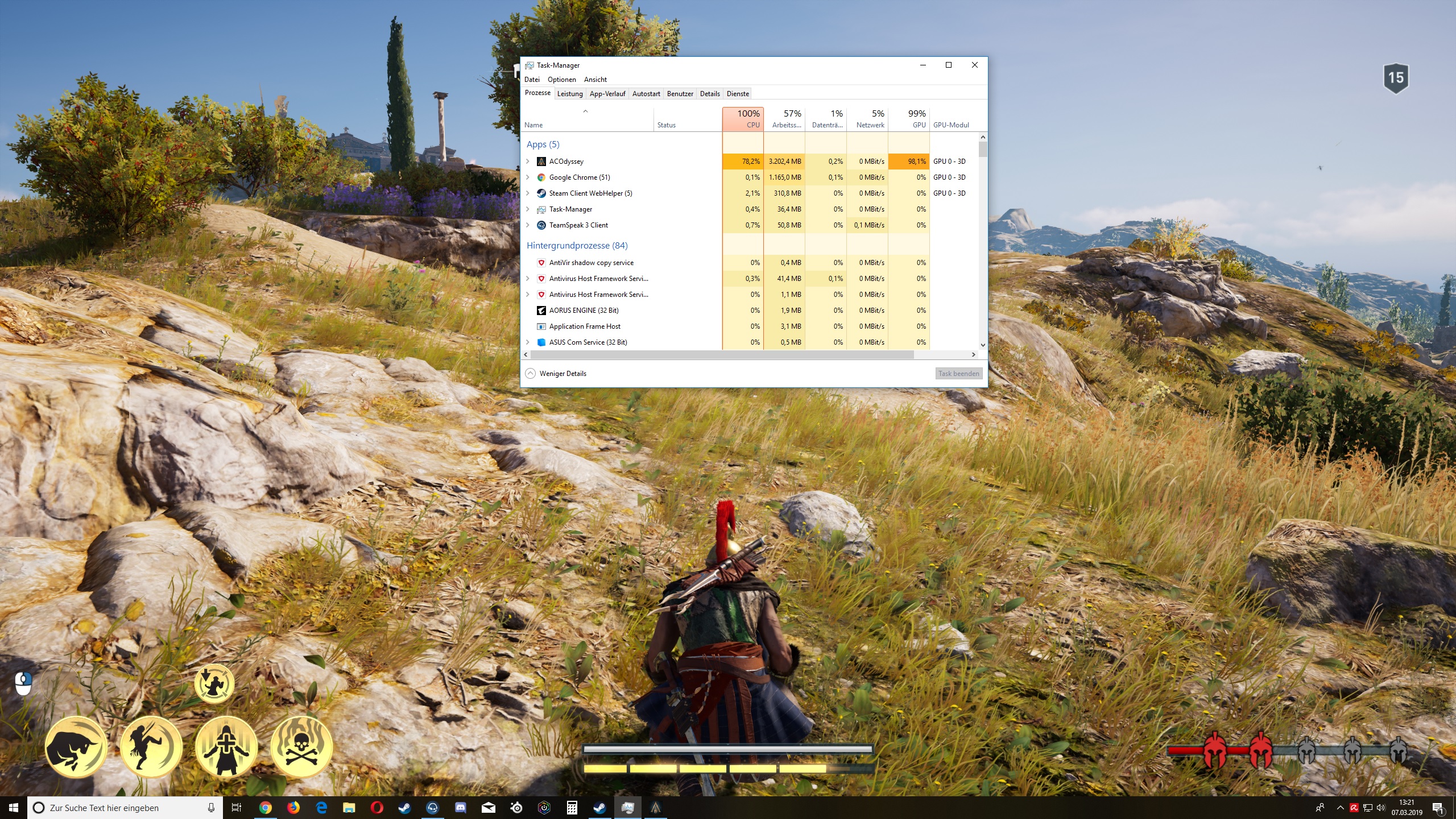Open TeamSpeak from the taskbar

[433, 808]
